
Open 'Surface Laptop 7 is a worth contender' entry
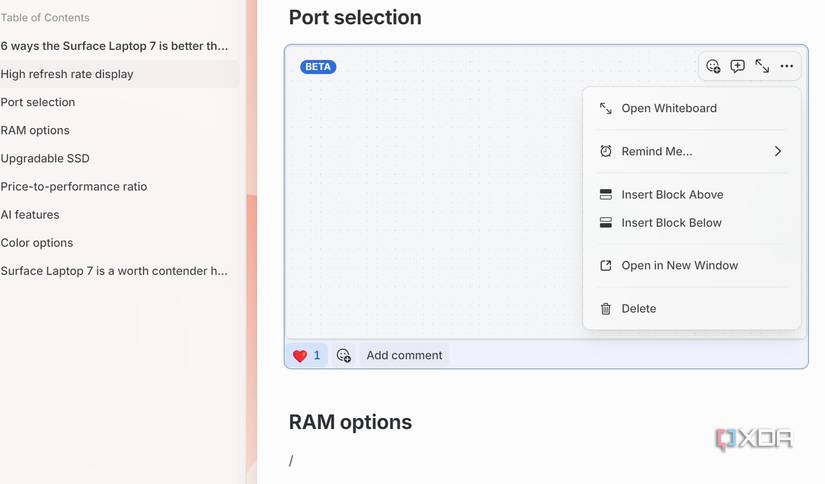pyautogui.click(x=114, y=271)
